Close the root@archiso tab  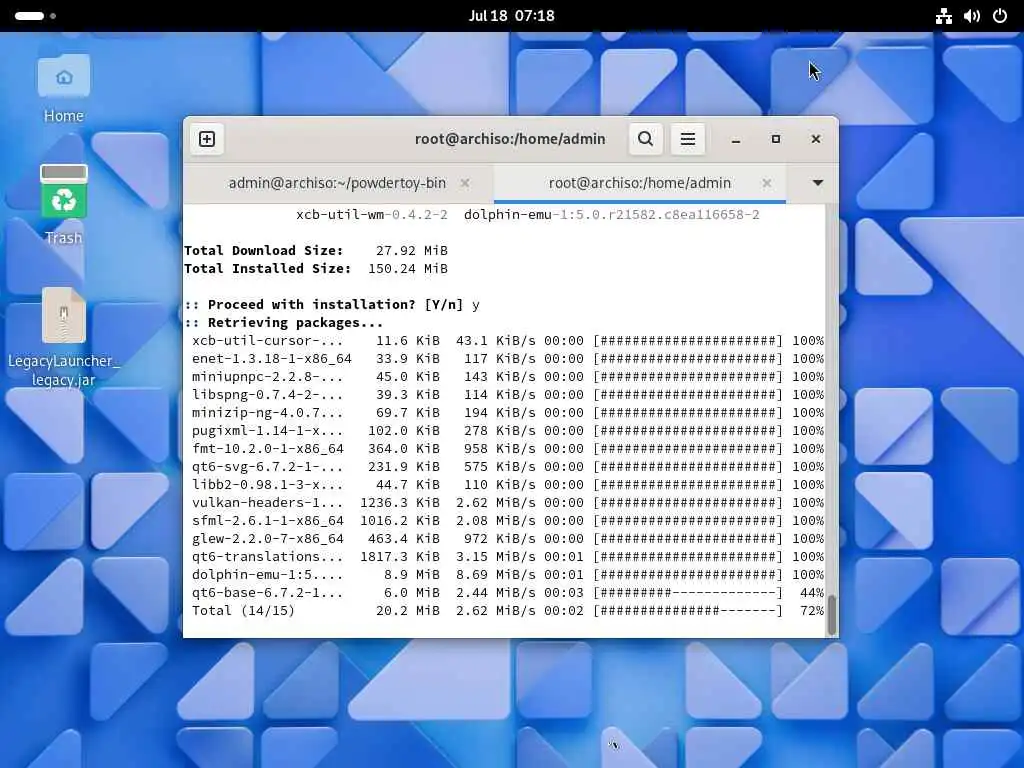[767, 184]
